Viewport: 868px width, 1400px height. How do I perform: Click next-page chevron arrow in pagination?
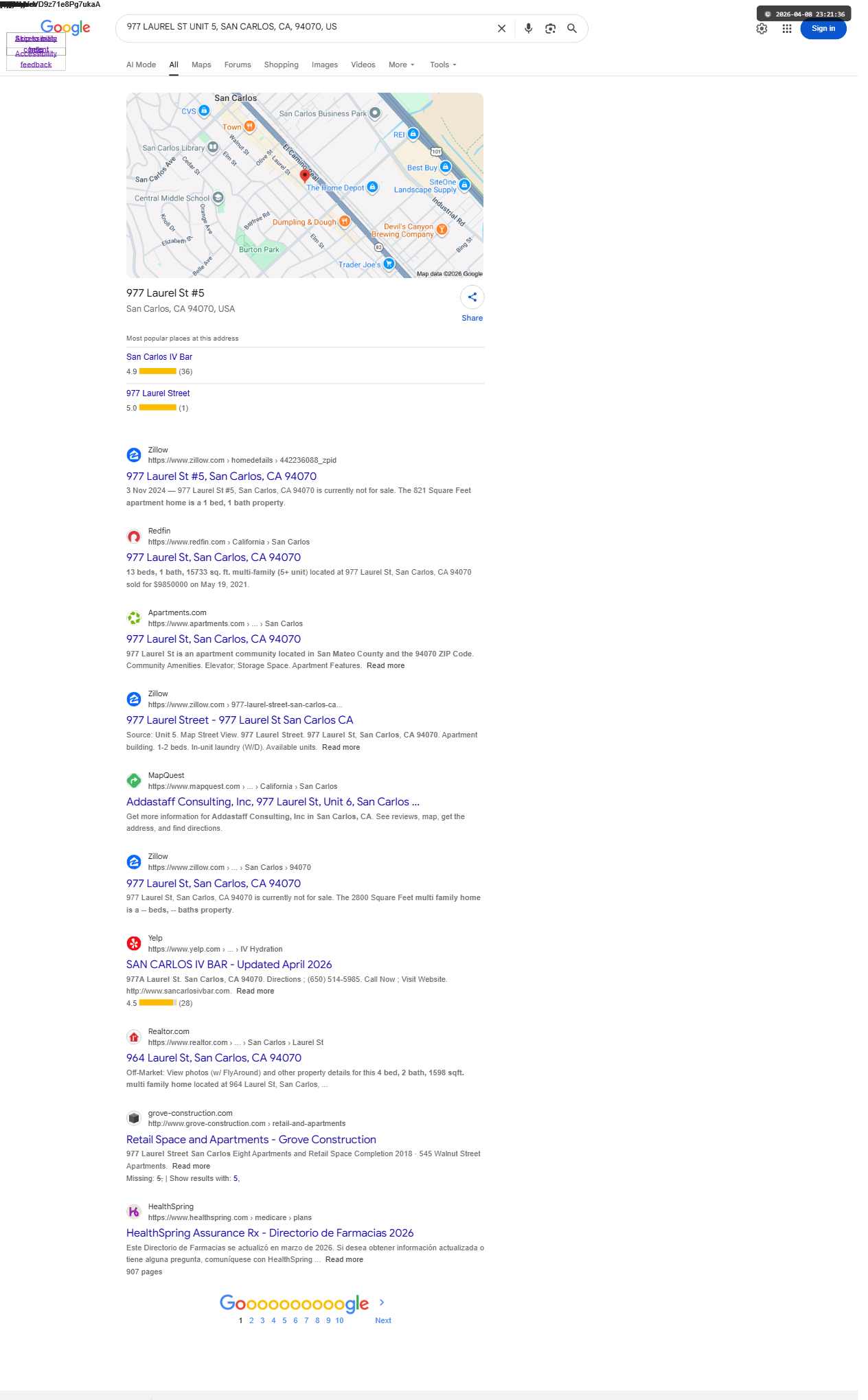[382, 1303]
